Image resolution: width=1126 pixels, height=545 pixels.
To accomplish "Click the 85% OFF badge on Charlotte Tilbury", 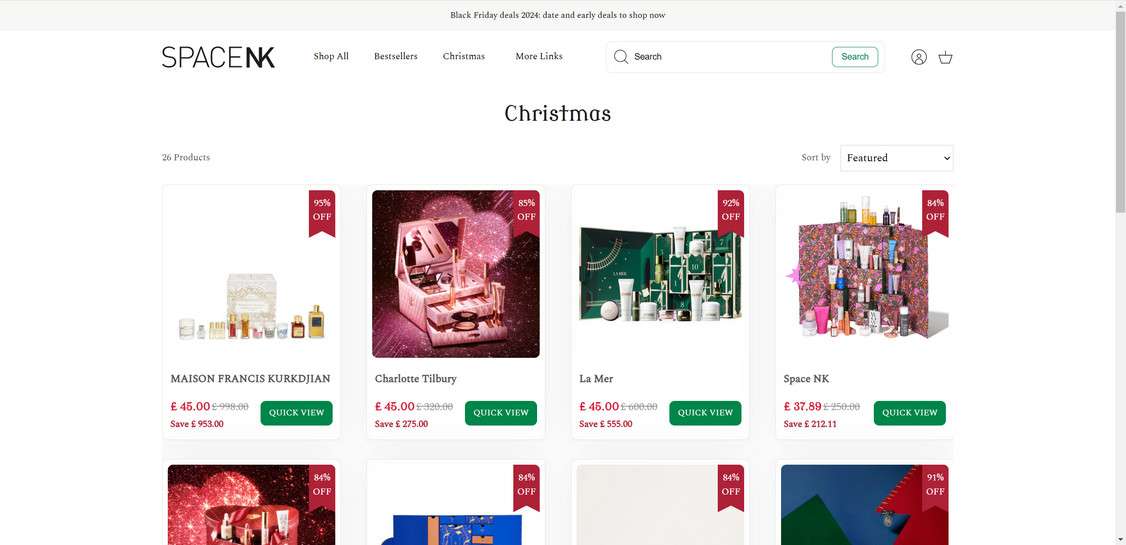I will click(x=526, y=213).
